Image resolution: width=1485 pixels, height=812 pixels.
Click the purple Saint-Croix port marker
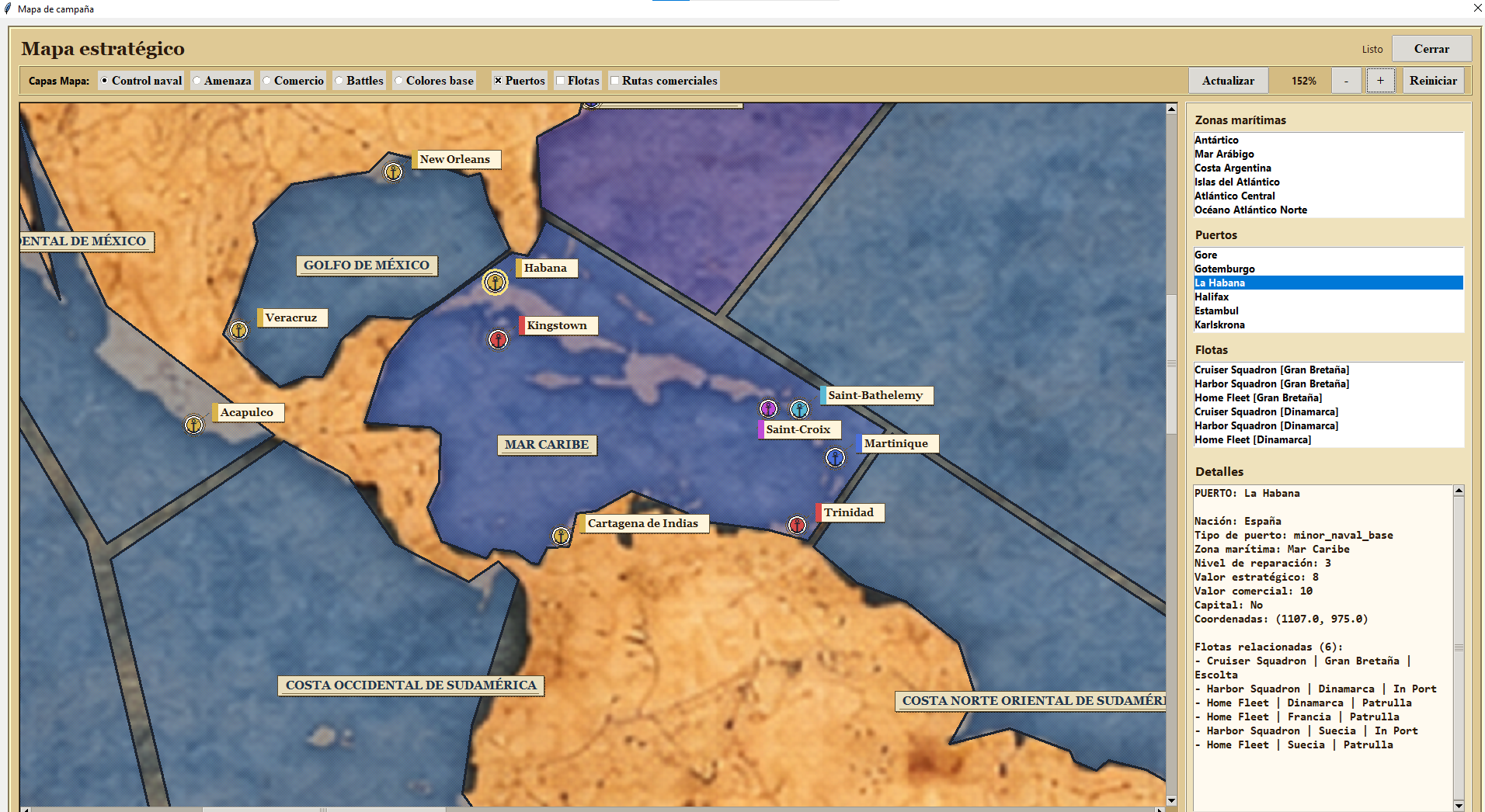[x=768, y=408]
